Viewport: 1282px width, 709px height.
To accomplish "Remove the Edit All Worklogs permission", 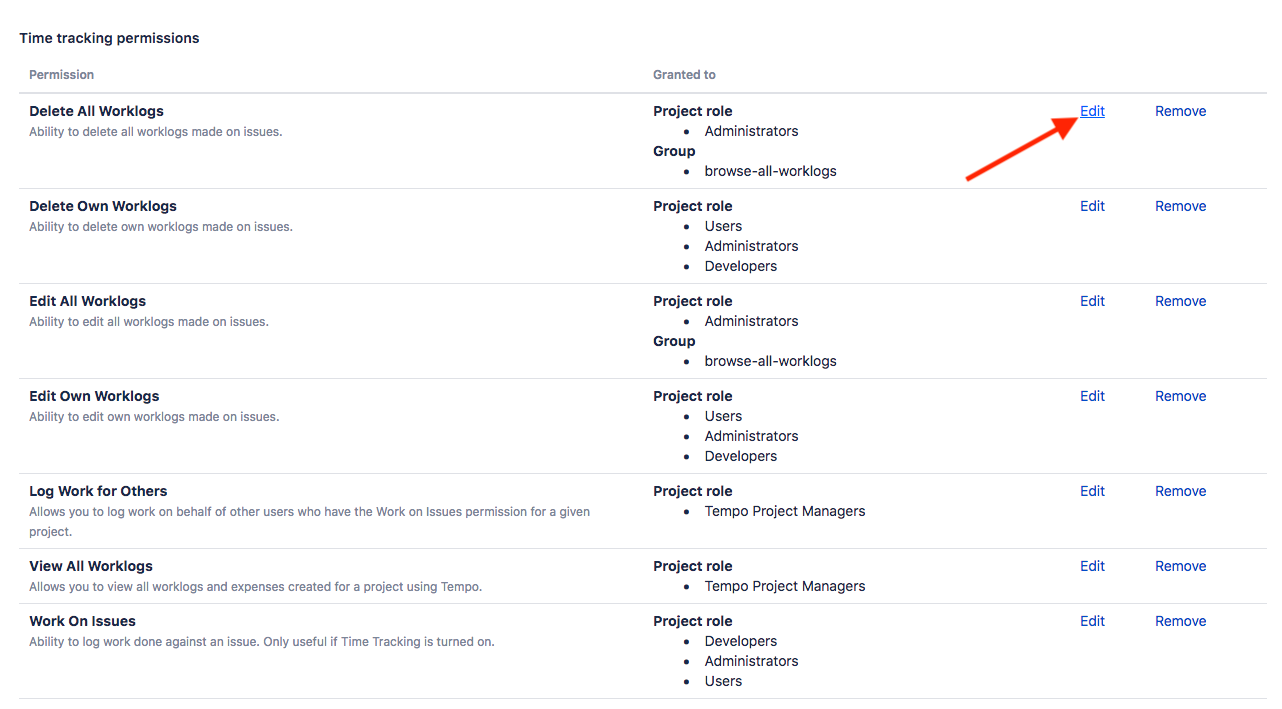I will (x=1180, y=301).
